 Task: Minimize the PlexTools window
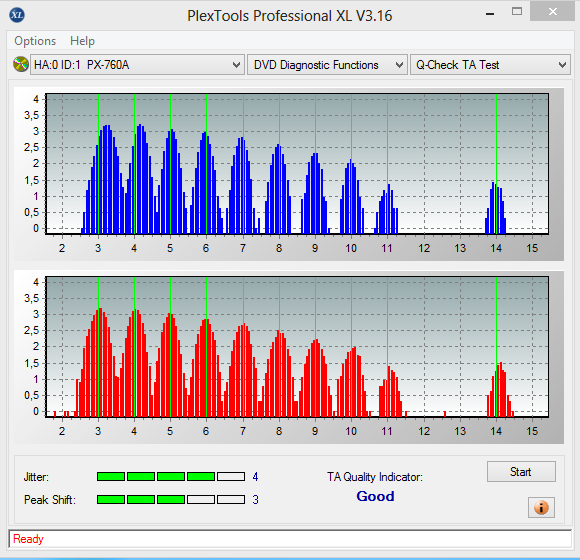pyautogui.click(x=490, y=13)
